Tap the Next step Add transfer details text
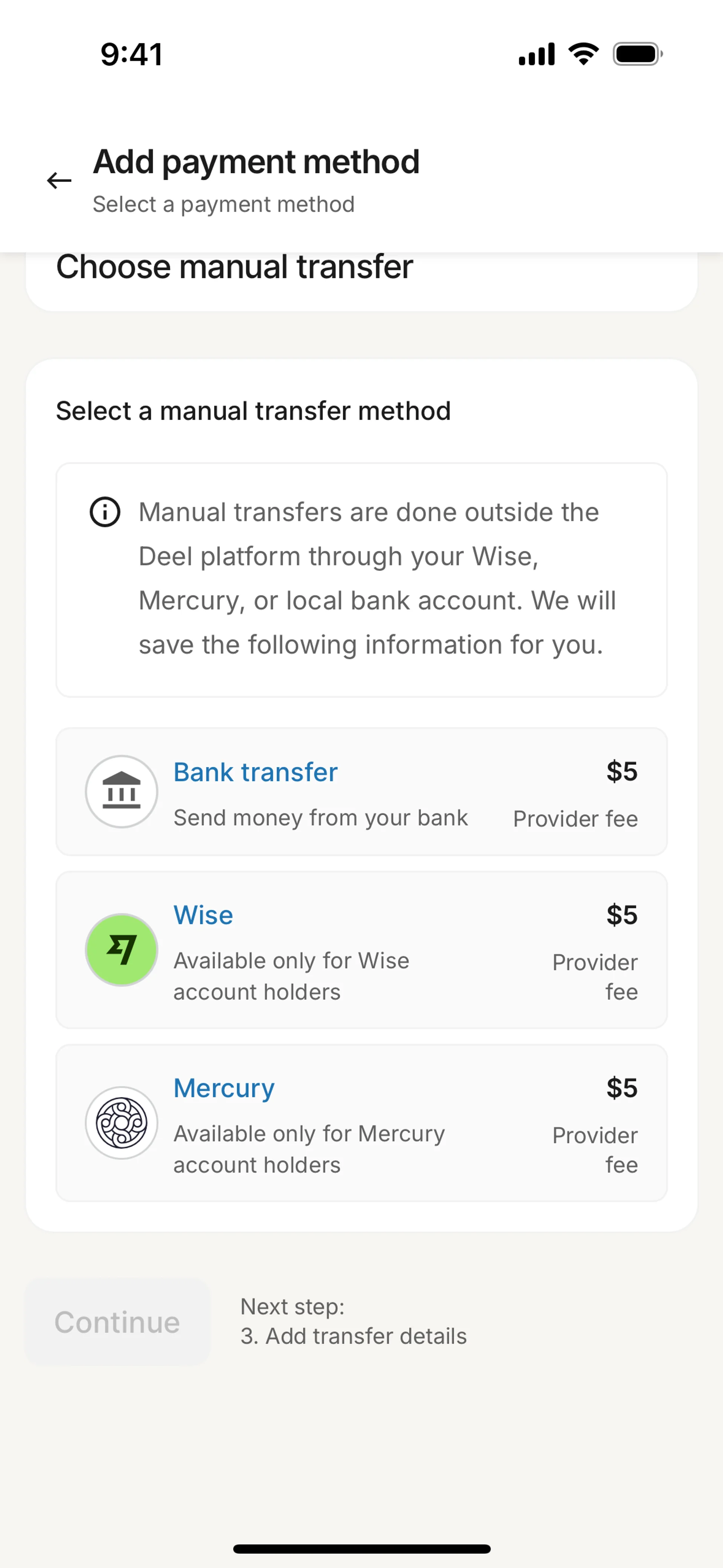Image resolution: width=723 pixels, height=1568 pixels. tap(353, 1322)
